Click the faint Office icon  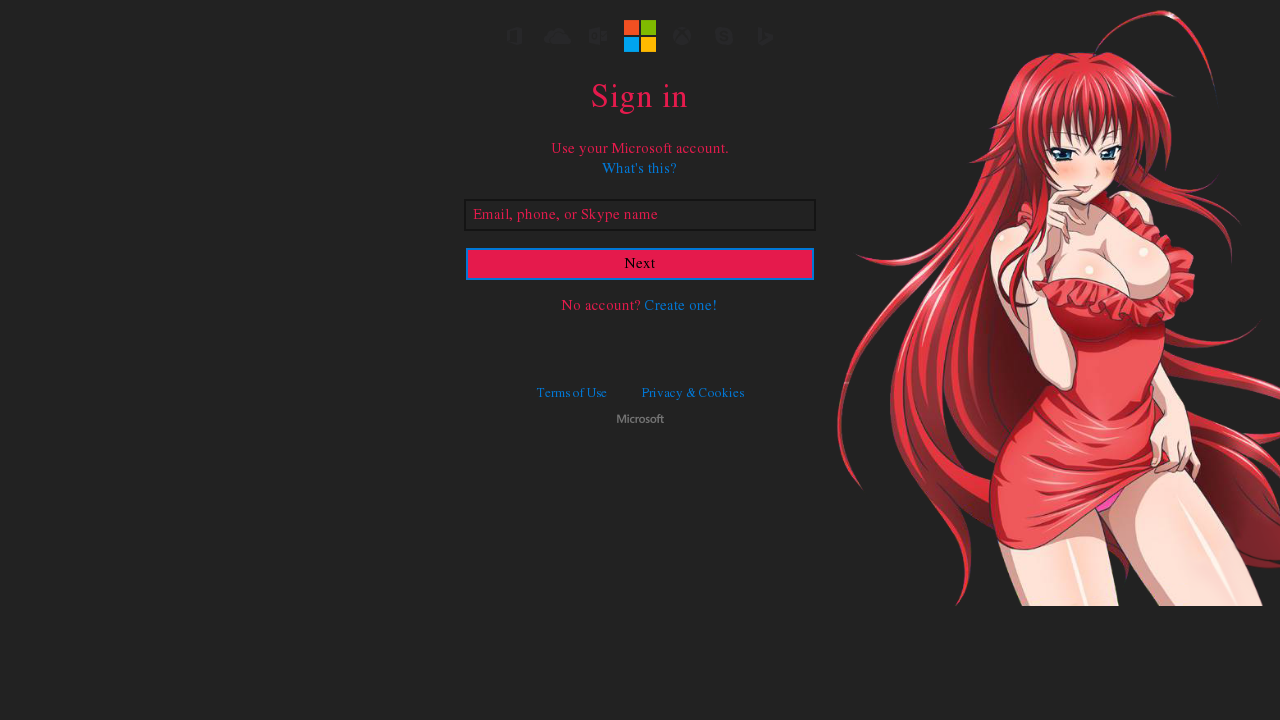[x=514, y=36]
